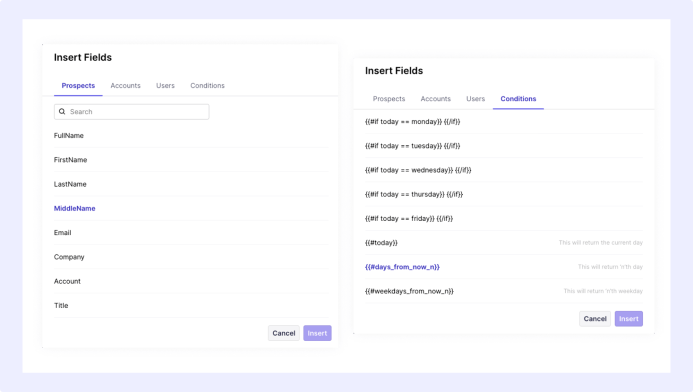
Task: Pick the MiddleName field
Action: pyautogui.click(x=191, y=209)
